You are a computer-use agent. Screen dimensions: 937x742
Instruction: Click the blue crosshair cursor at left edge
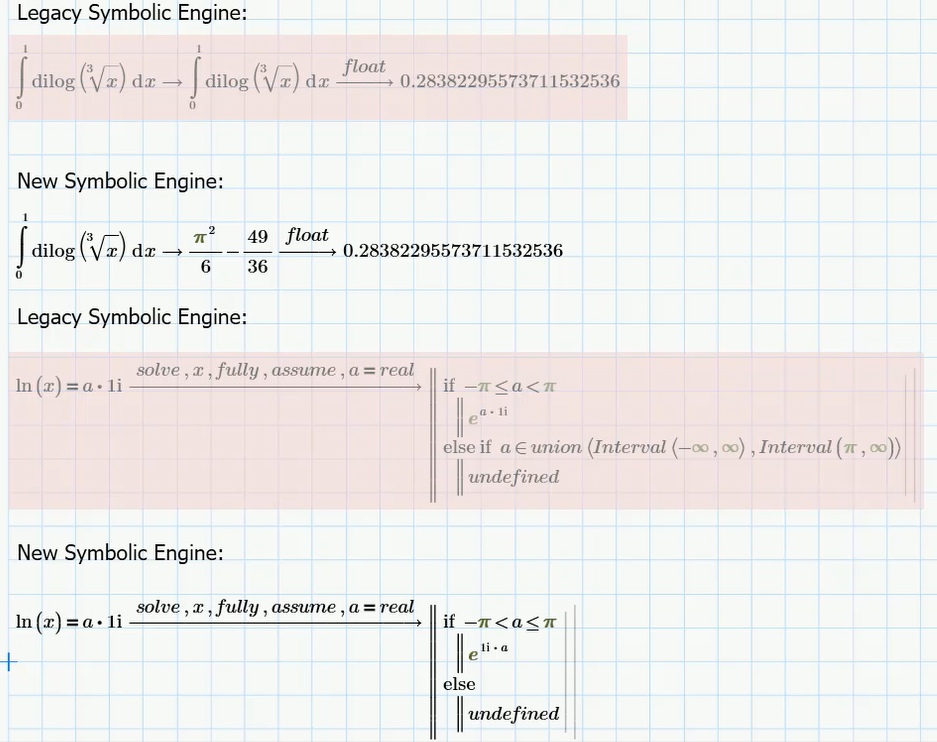click(9, 662)
